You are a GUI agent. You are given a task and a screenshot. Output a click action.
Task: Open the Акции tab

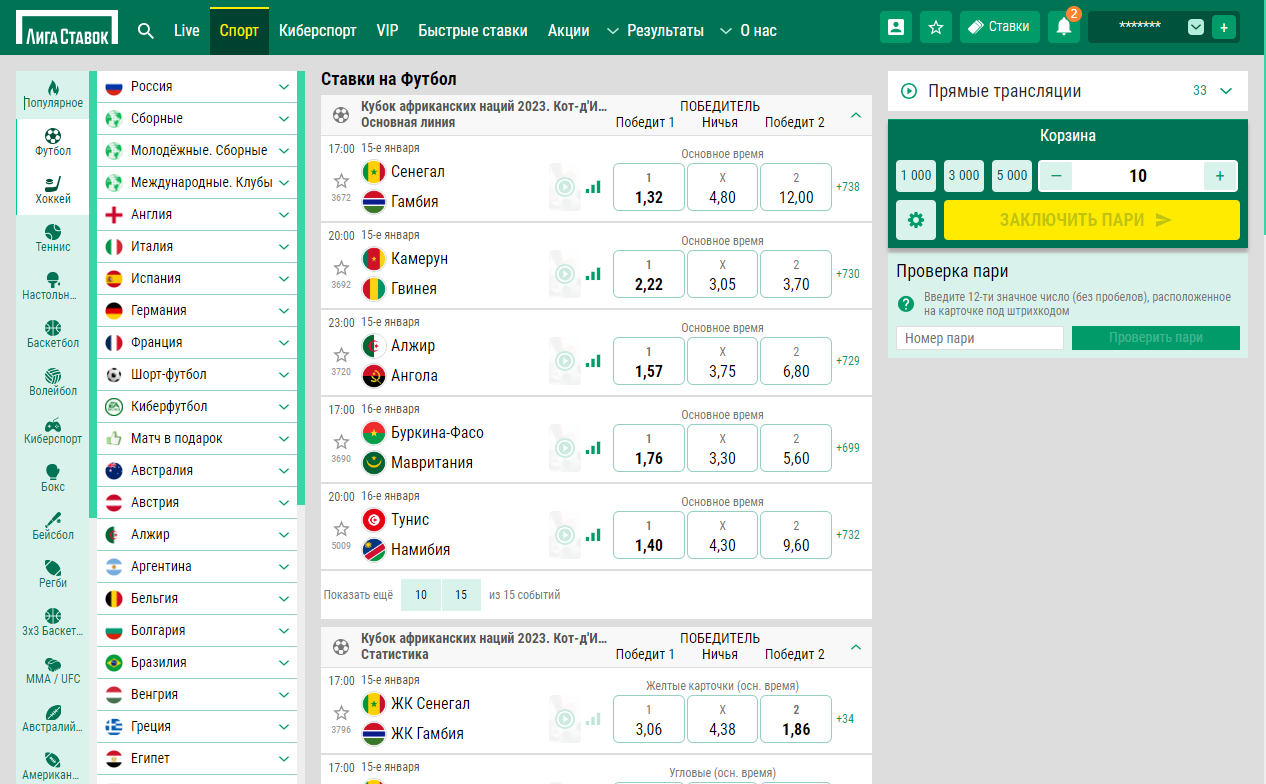(x=569, y=30)
